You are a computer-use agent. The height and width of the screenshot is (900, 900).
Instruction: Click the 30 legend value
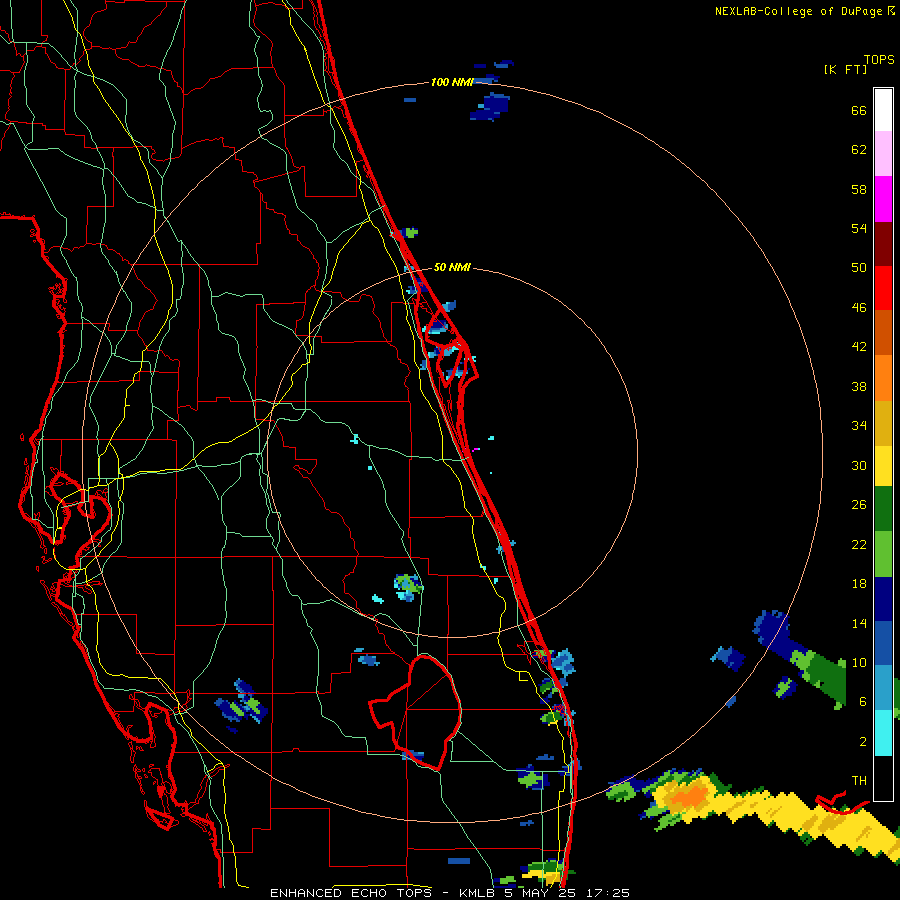(859, 465)
